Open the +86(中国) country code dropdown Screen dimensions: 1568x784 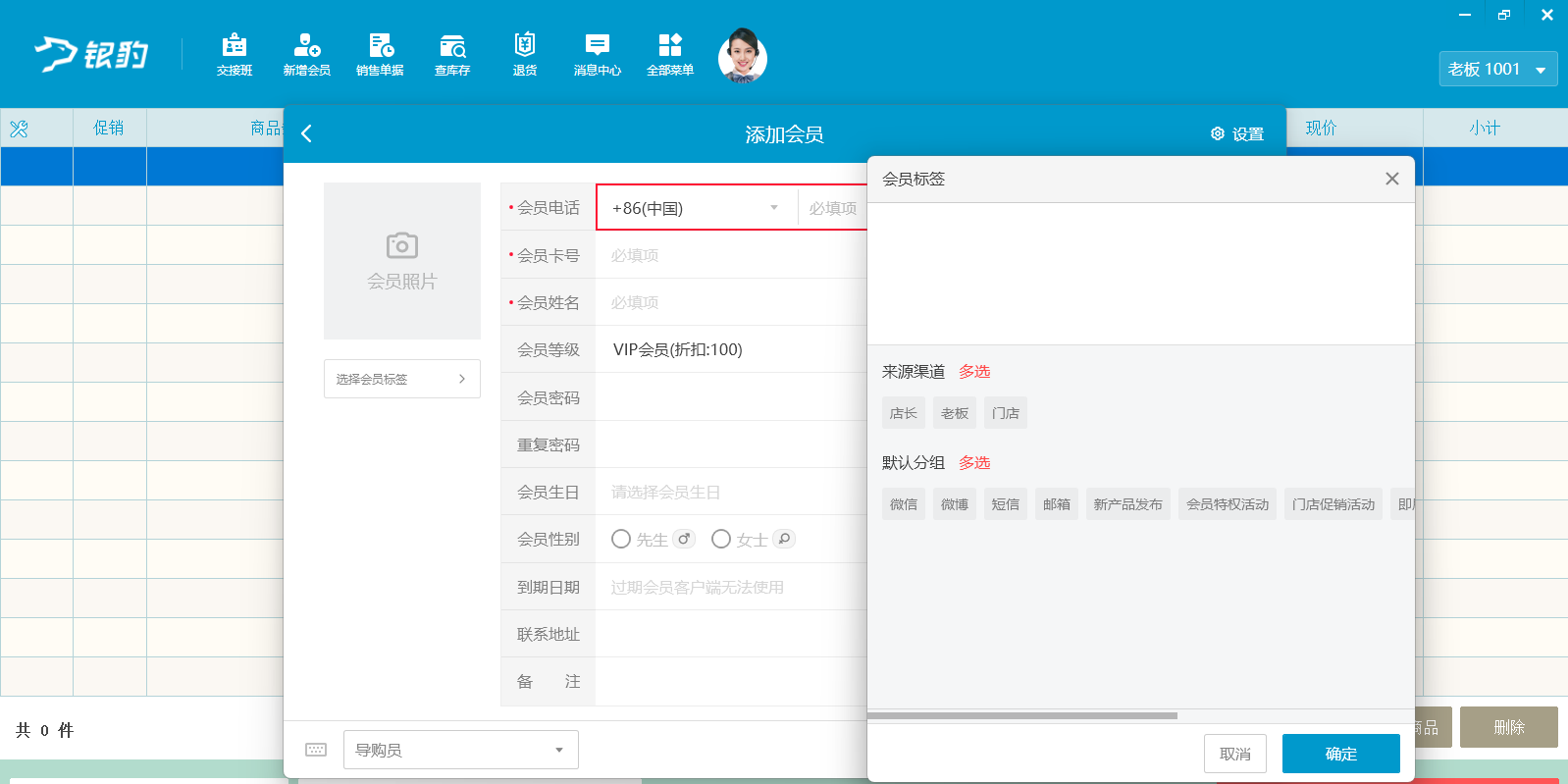697,208
